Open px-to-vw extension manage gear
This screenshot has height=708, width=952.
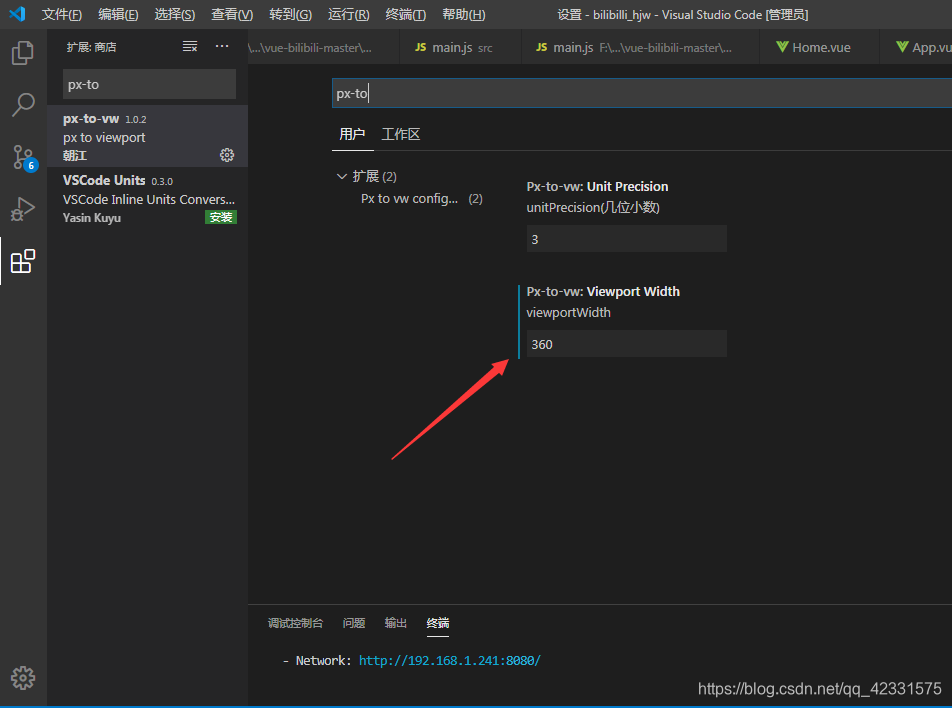226,155
